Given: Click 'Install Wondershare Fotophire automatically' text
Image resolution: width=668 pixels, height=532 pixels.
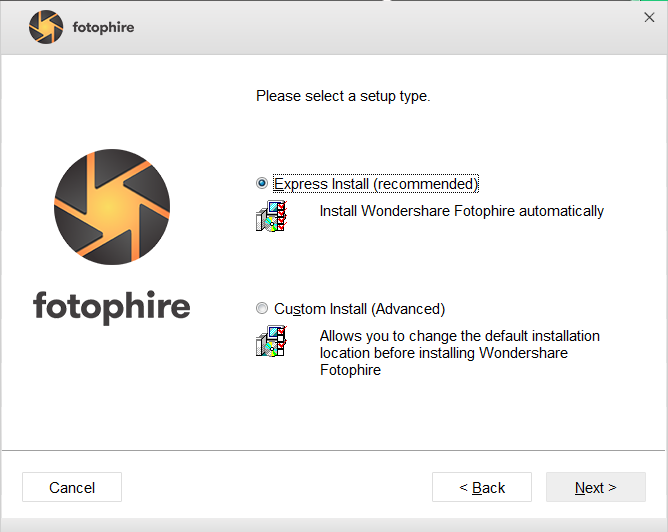Looking at the screenshot, I should tap(462, 211).
